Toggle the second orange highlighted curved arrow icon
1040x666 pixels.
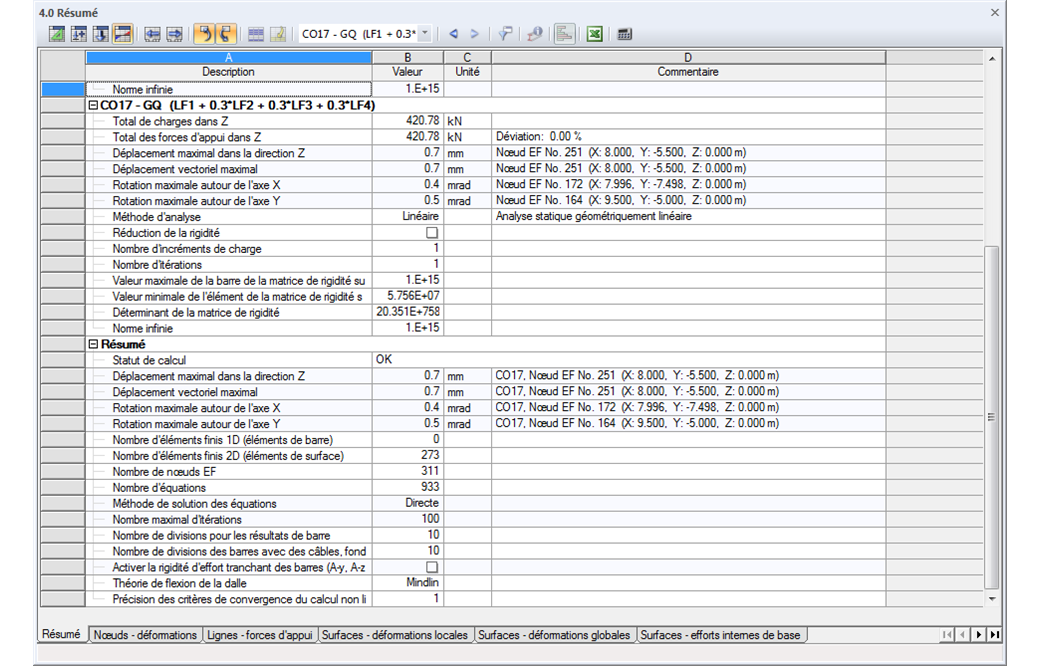[226, 34]
